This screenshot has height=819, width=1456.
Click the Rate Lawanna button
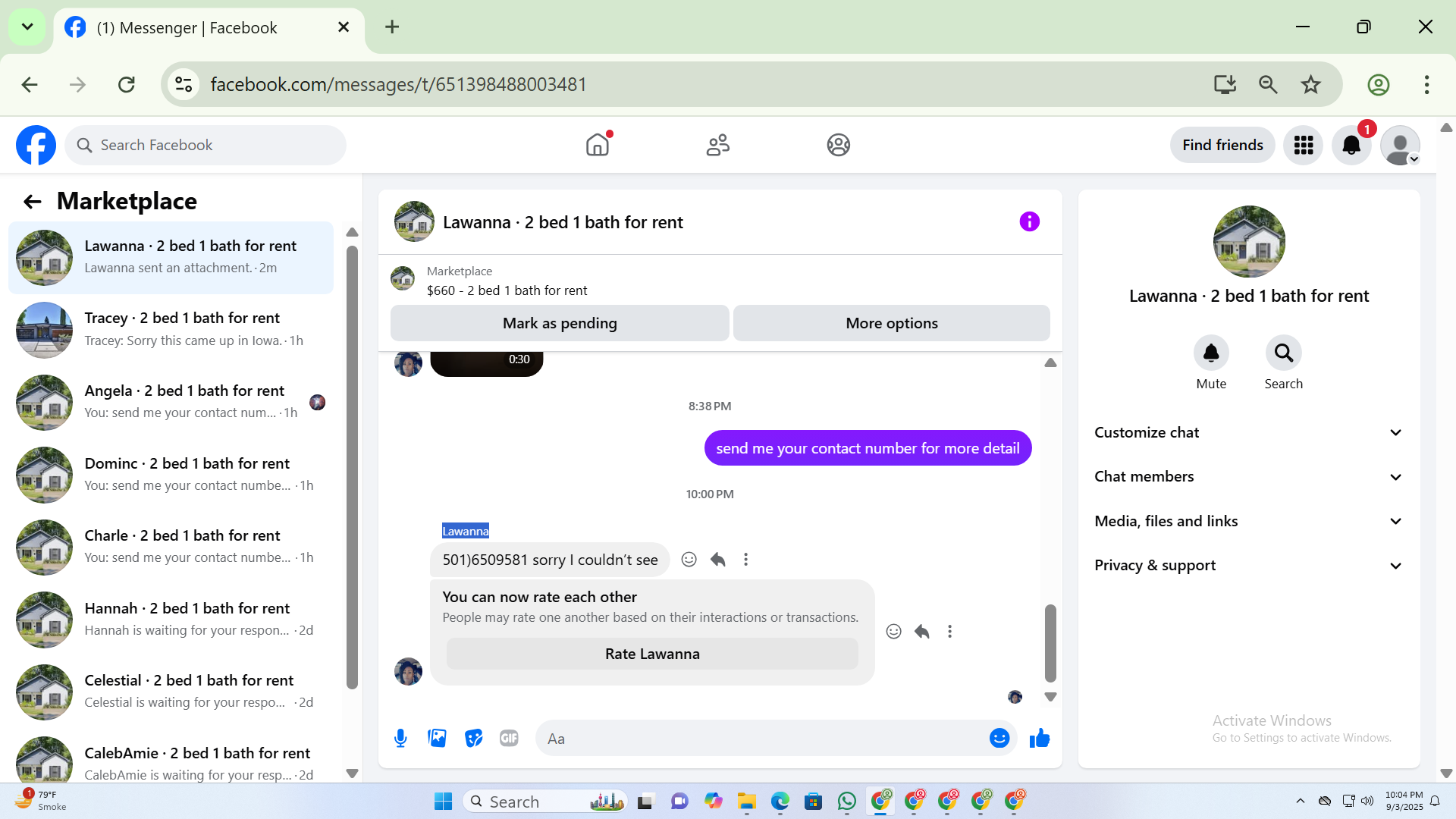click(x=652, y=654)
